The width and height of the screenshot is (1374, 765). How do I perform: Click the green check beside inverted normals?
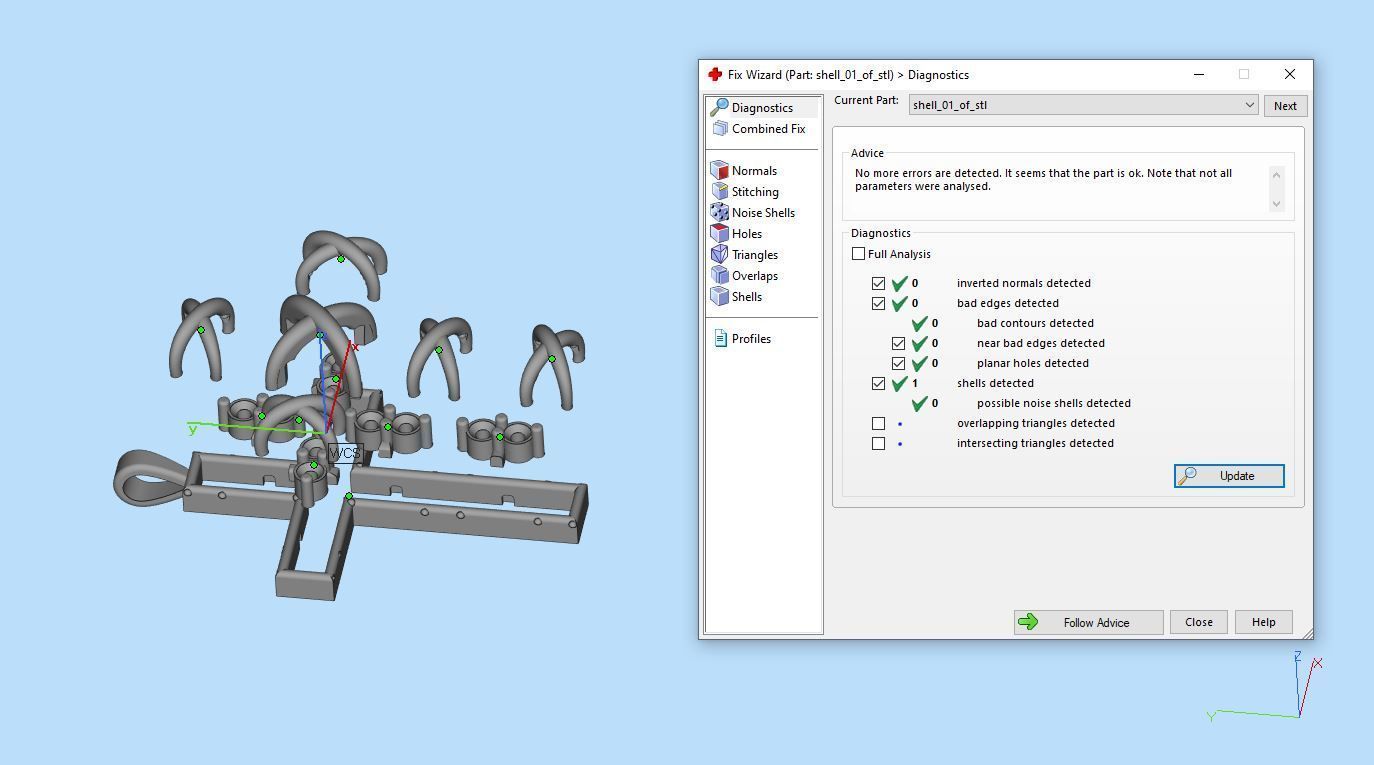[x=899, y=283]
